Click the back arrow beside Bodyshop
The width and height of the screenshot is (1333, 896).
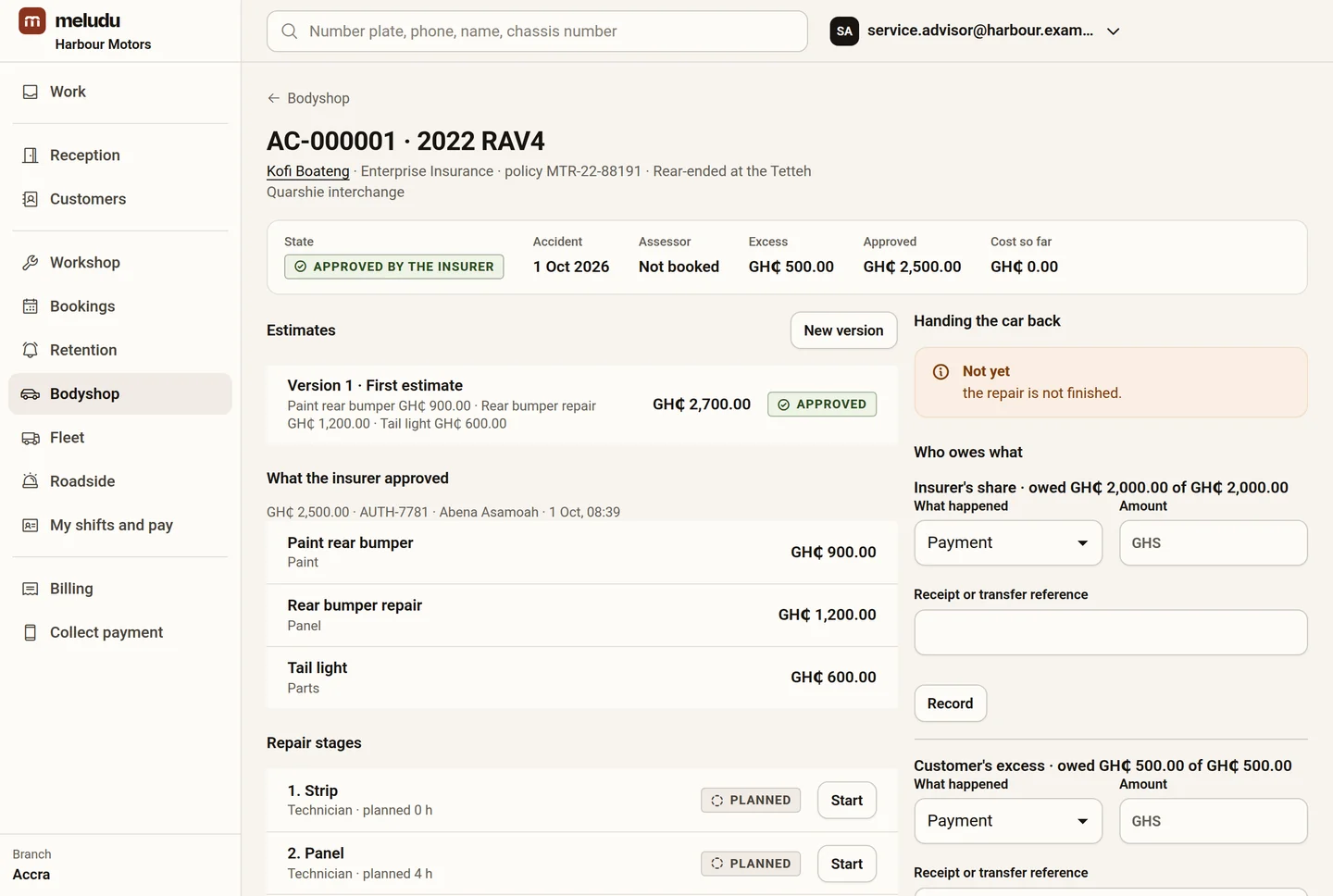click(x=274, y=98)
